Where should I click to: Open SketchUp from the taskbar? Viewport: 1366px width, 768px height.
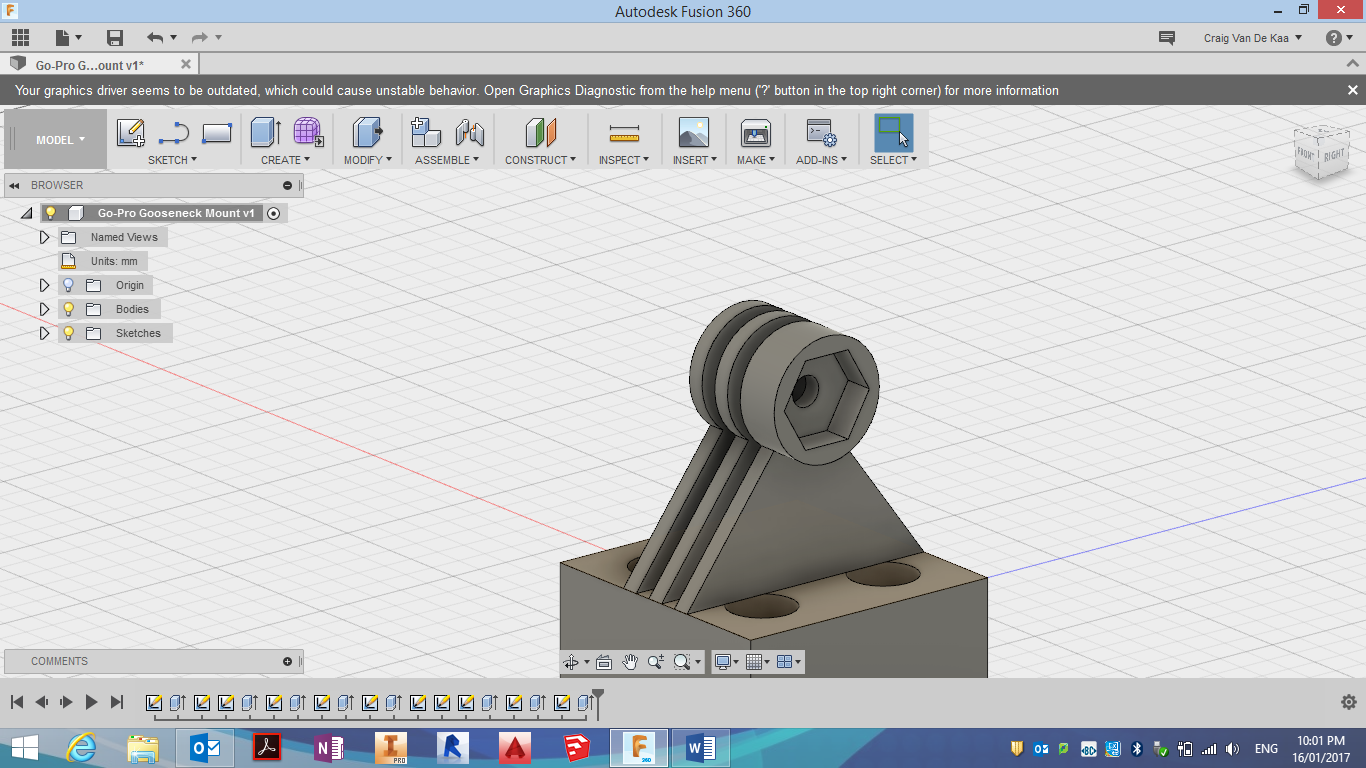(577, 748)
